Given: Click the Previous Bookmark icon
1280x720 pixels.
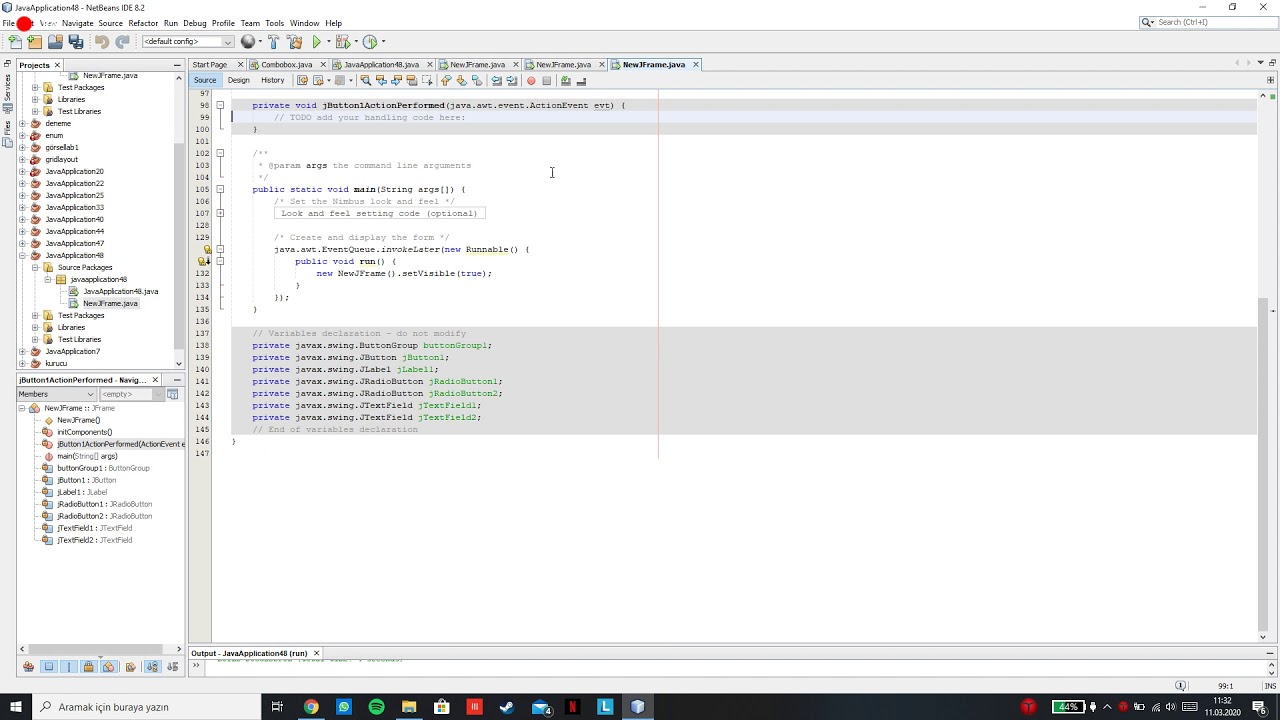Looking at the screenshot, I should [446, 81].
